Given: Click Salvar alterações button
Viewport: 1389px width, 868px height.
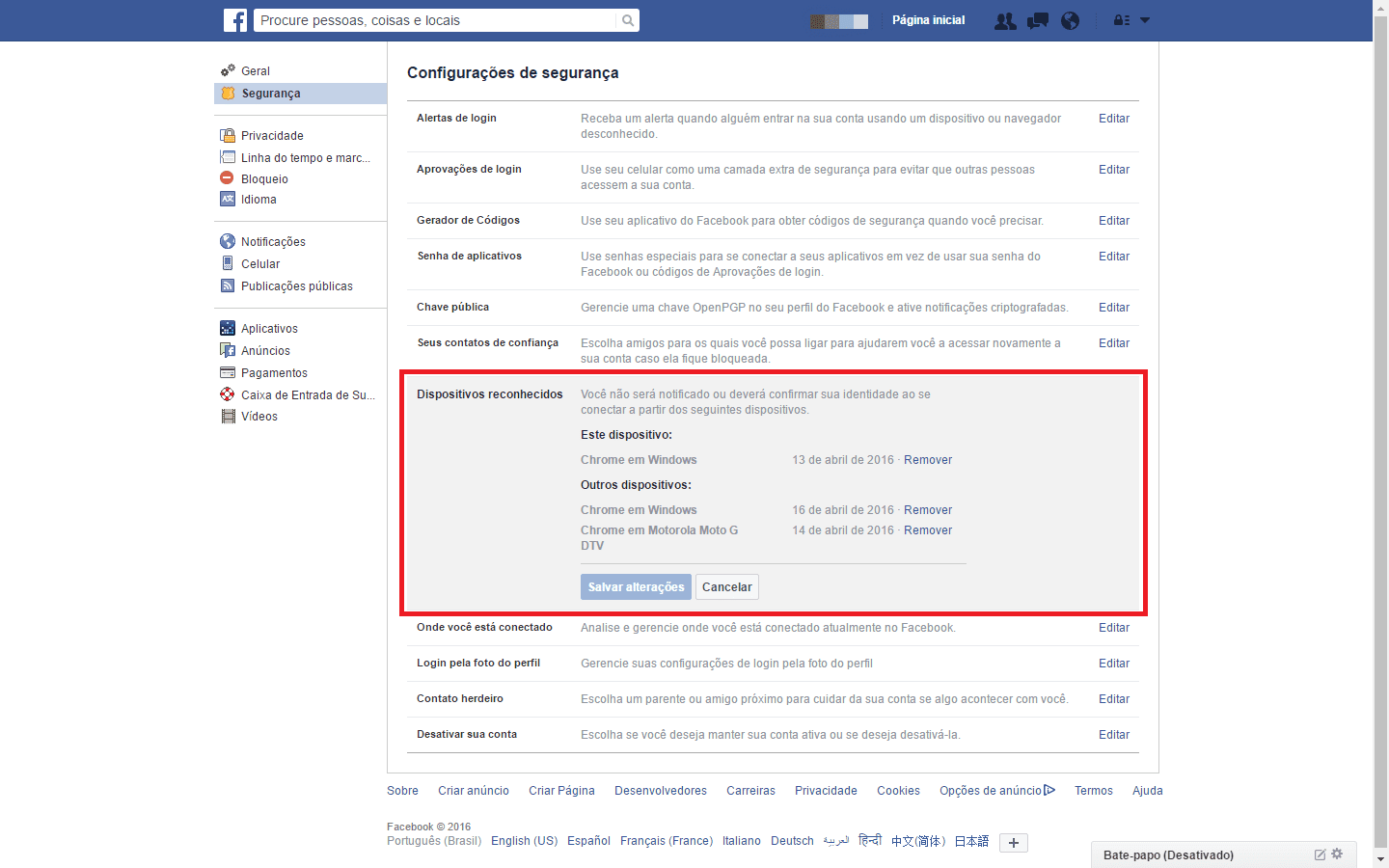Looking at the screenshot, I should [636, 587].
